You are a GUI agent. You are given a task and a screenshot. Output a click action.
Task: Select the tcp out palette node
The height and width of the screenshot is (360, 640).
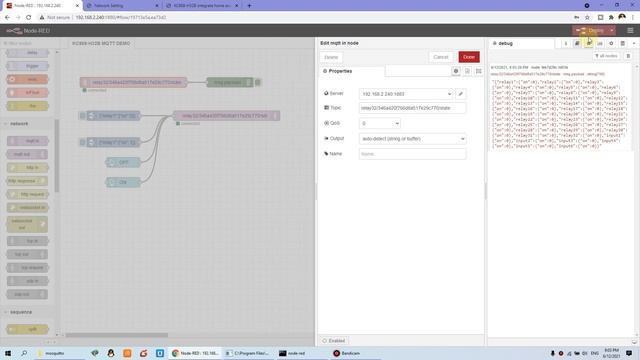[x=27, y=254]
